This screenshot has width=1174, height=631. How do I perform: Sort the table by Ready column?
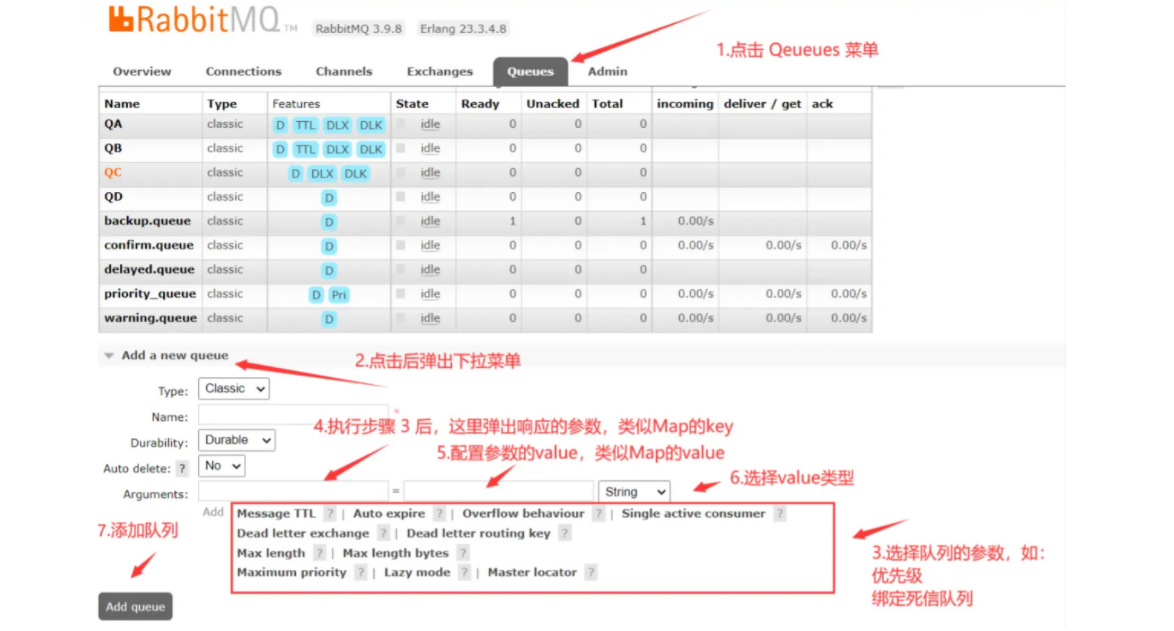click(480, 104)
